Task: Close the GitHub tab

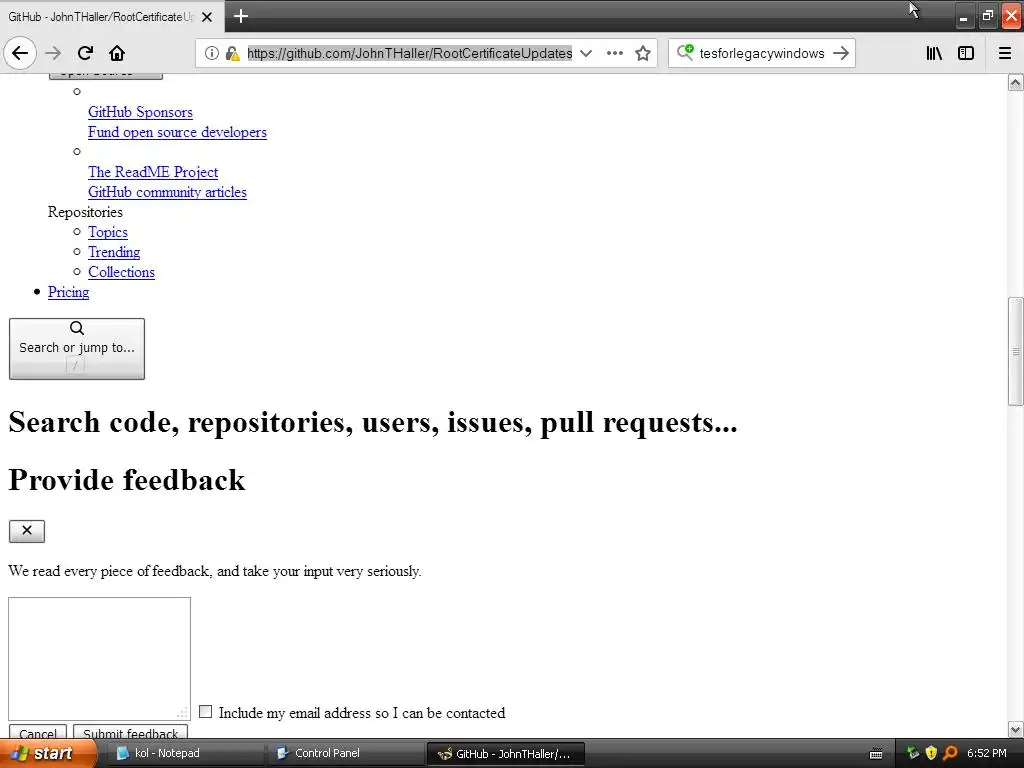Action: (x=207, y=17)
